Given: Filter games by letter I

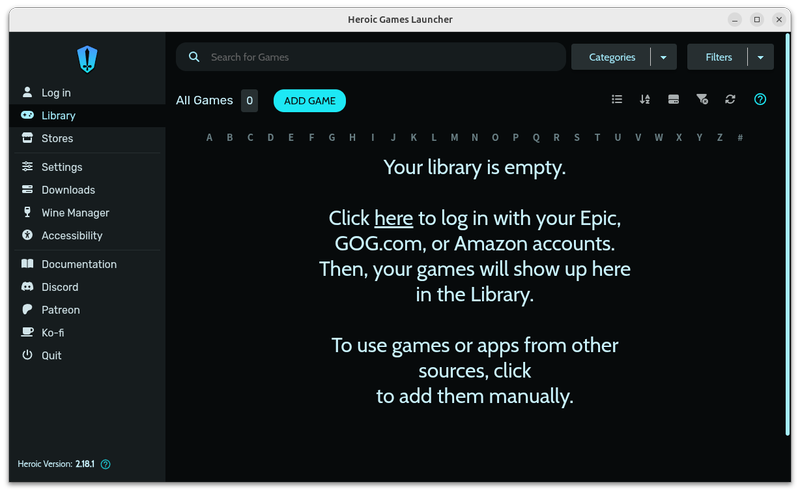Looking at the screenshot, I should point(372,137).
